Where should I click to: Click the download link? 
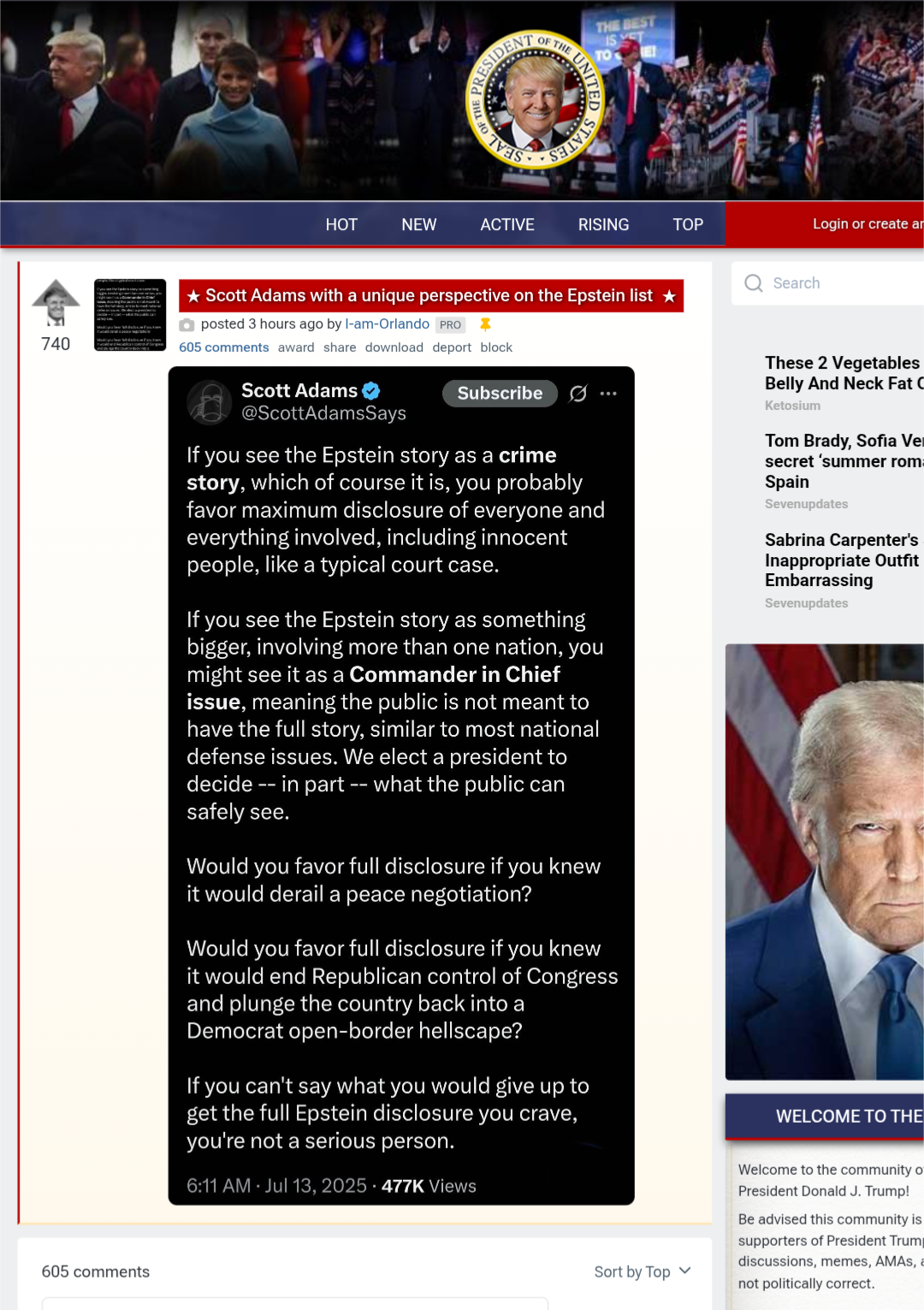(x=394, y=347)
